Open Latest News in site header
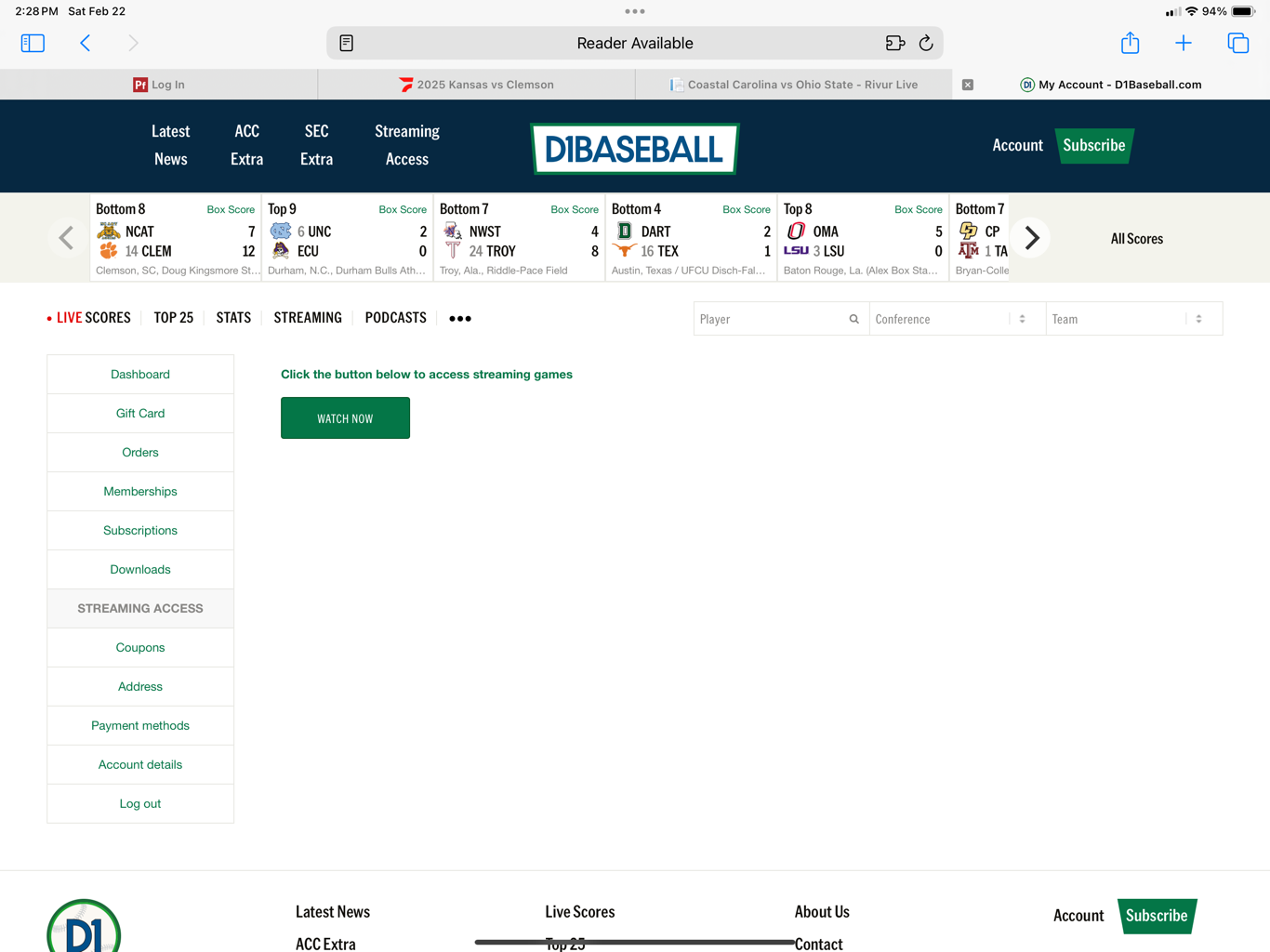This screenshot has height=952, width=1270. click(170, 145)
